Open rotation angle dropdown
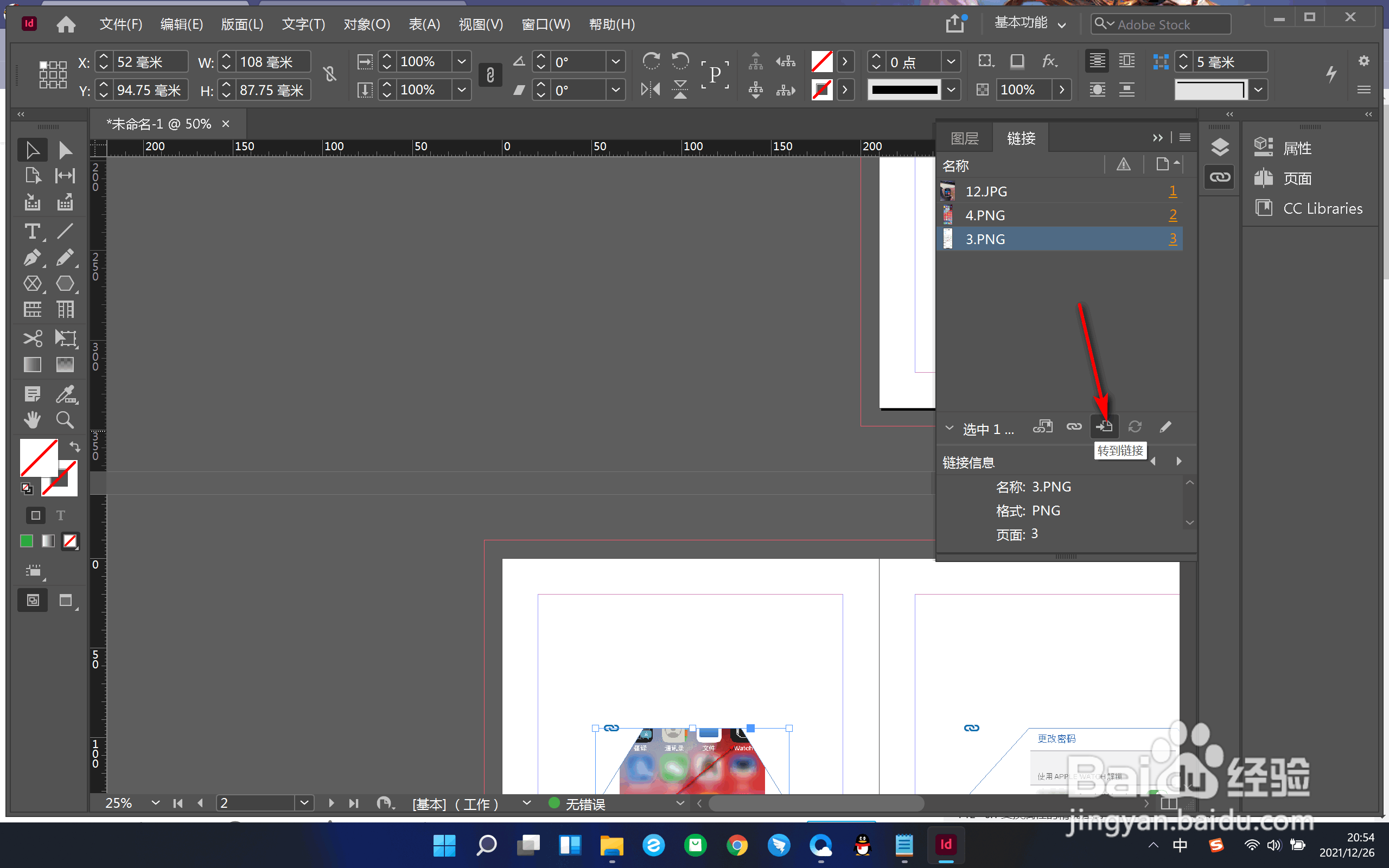Screen dimensions: 1389x868 click(615, 61)
